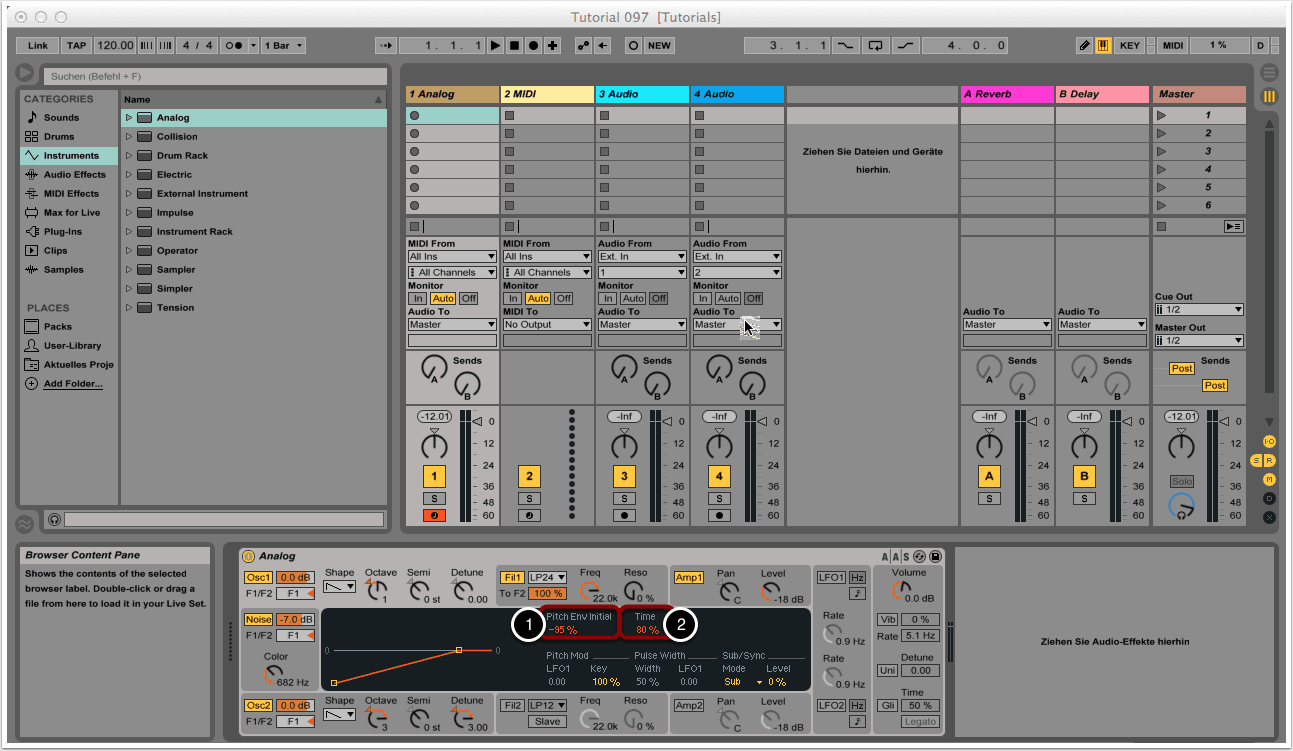Click the Stop button in the transport
Image resolution: width=1293 pixels, height=751 pixels.
(x=514, y=45)
